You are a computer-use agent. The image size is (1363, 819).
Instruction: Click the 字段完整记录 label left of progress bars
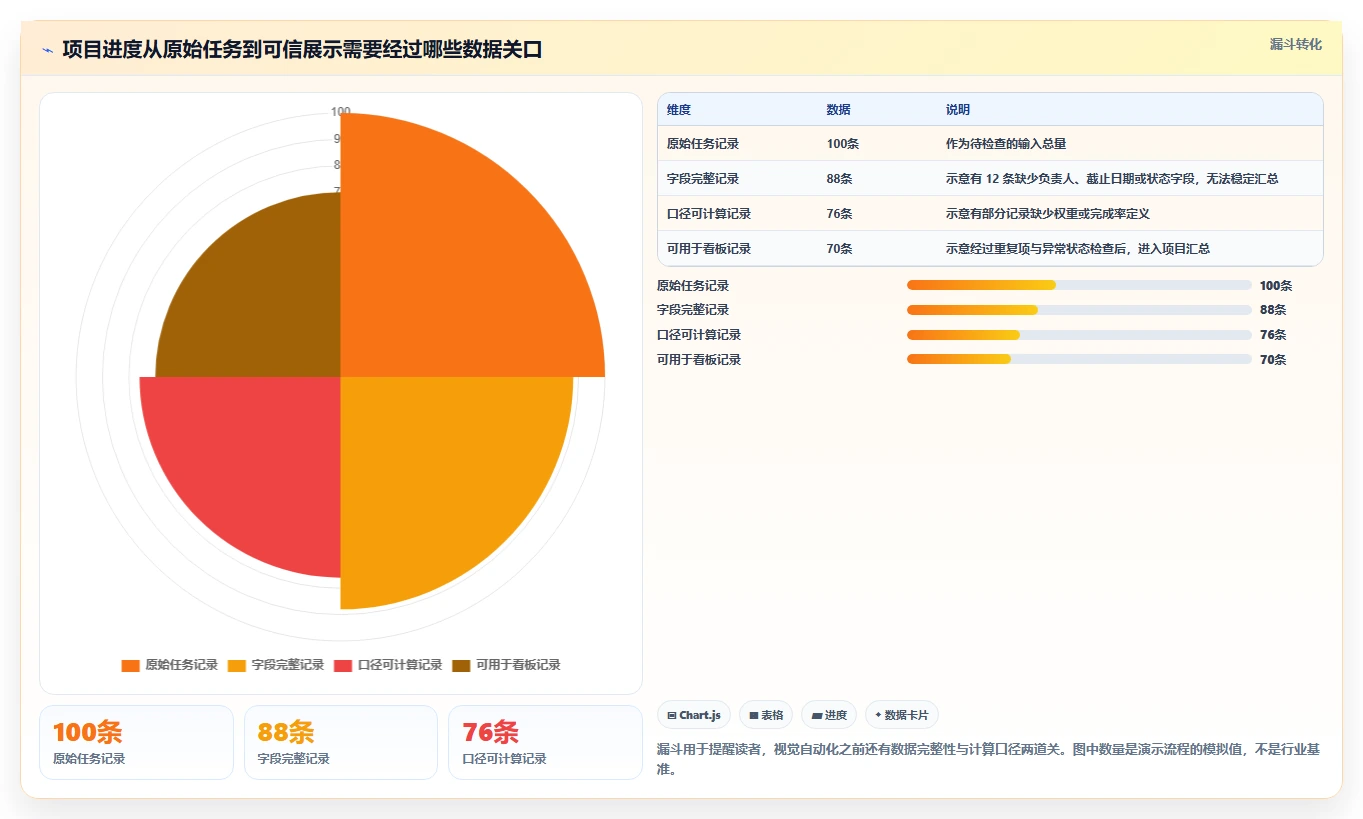693,310
